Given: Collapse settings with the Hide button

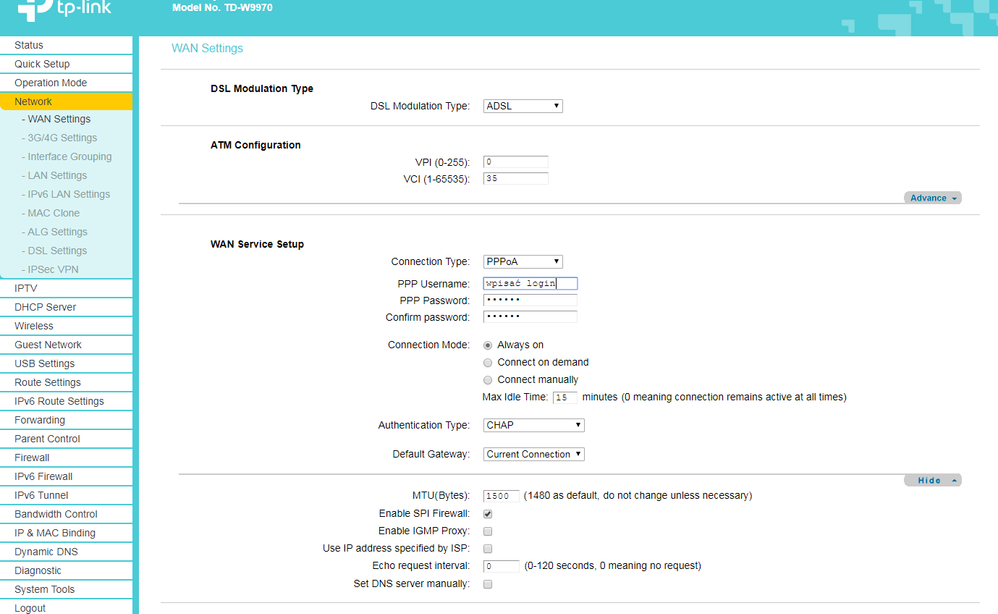Looking at the screenshot, I should tap(932, 480).
